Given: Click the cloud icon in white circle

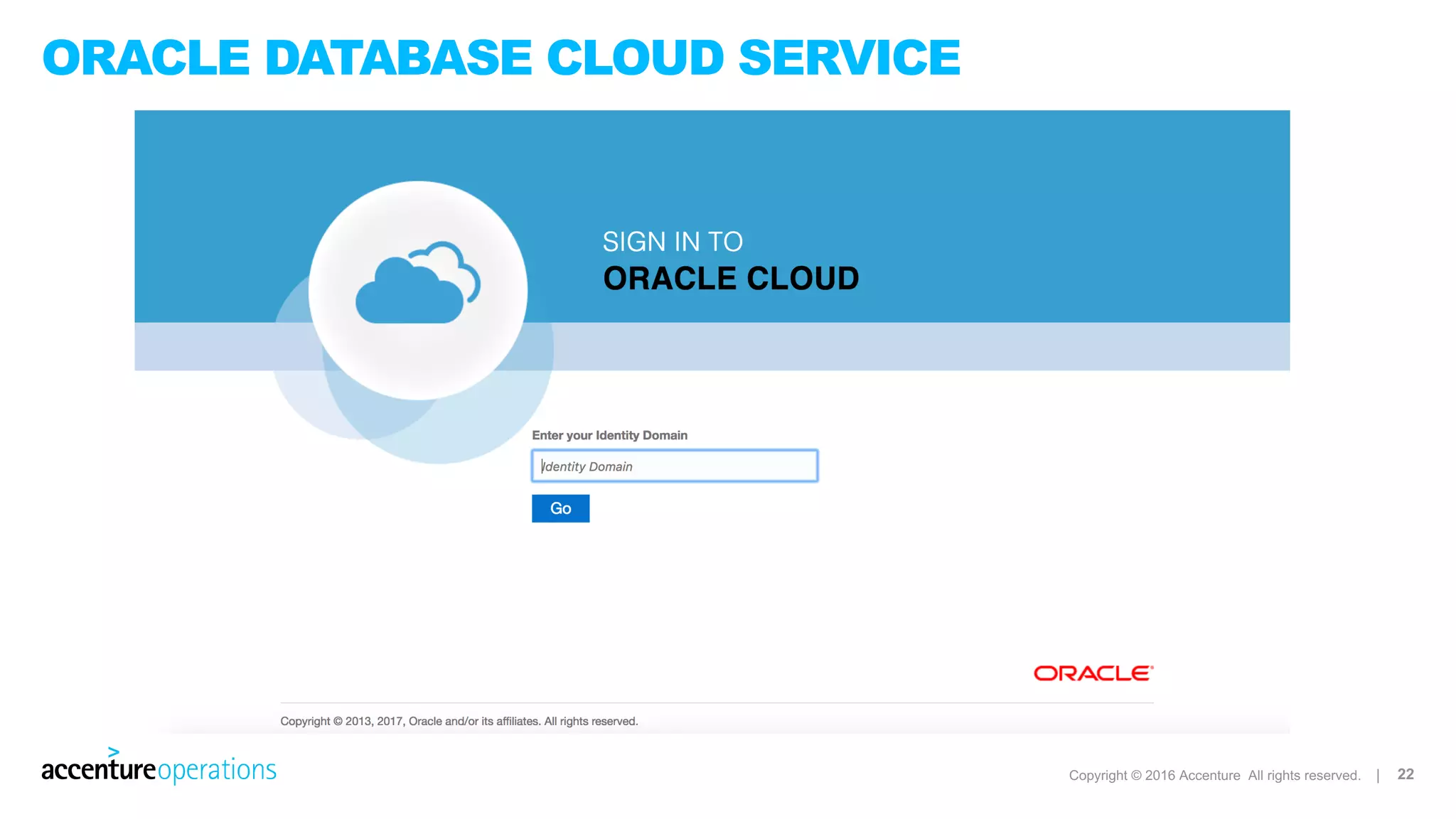Looking at the screenshot, I should coord(418,282).
